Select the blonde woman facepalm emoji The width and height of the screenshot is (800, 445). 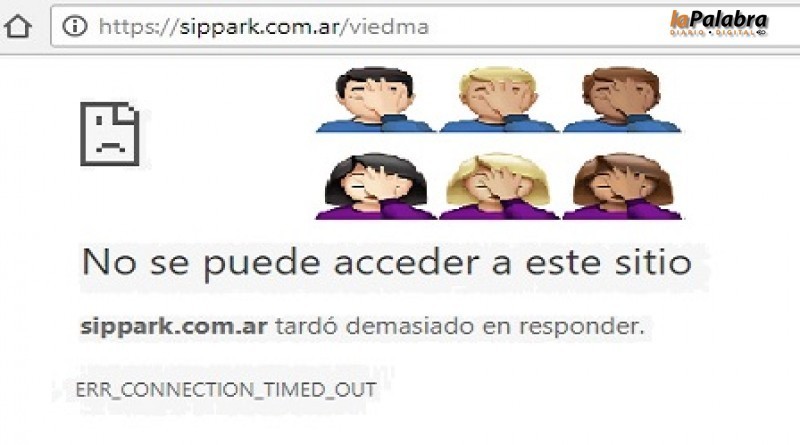click(498, 186)
